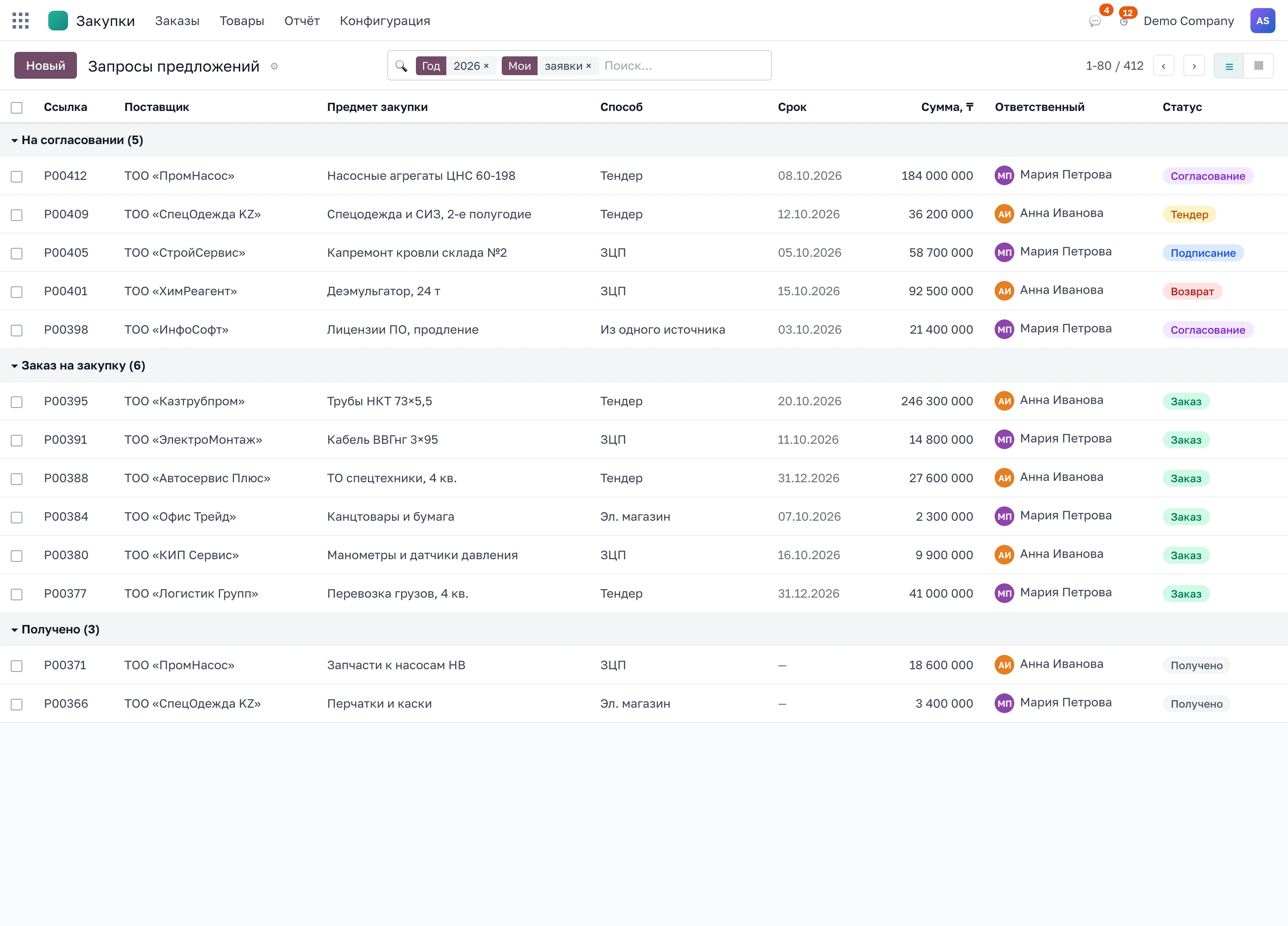Image resolution: width=1288 pixels, height=926 pixels.
Task: Open the AS user avatar menu
Action: click(x=1263, y=21)
